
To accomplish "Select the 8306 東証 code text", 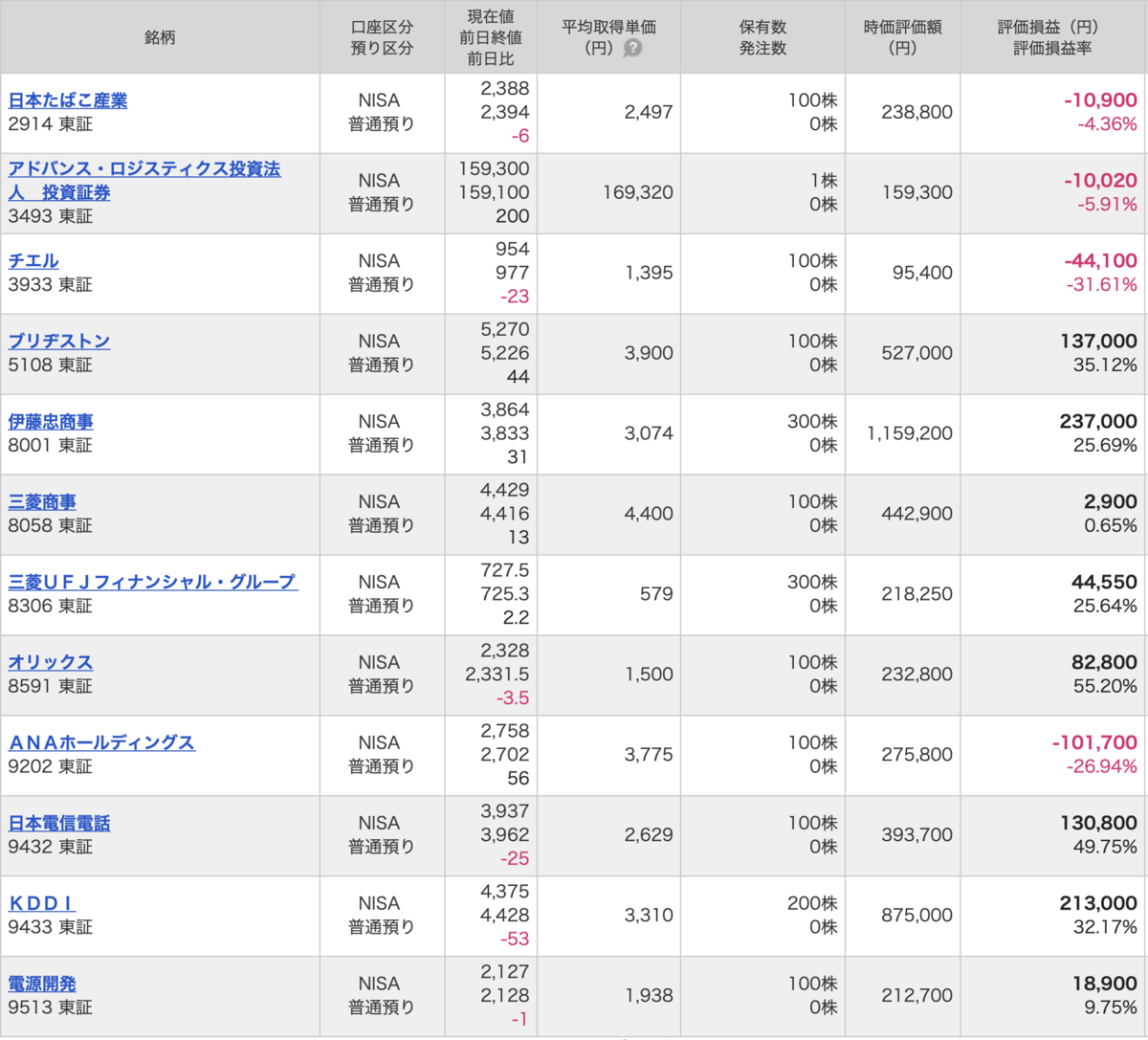I will 51,606.
